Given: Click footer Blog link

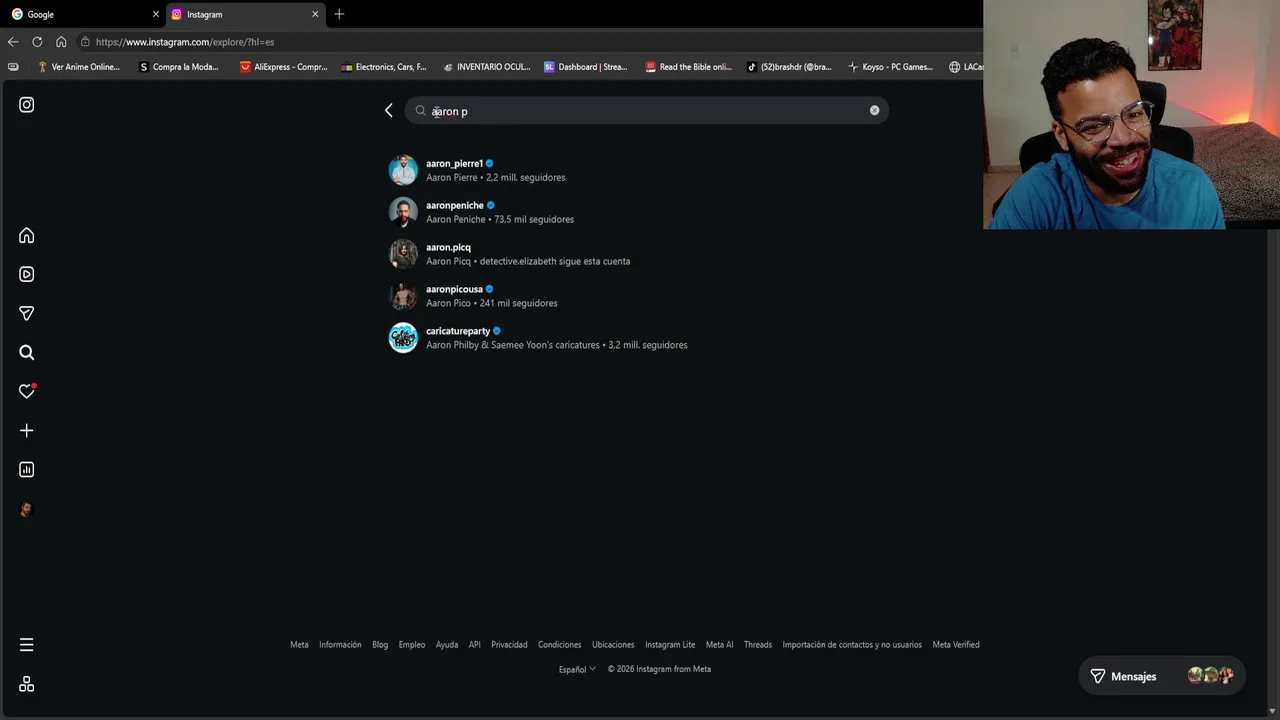Looking at the screenshot, I should tap(380, 645).
